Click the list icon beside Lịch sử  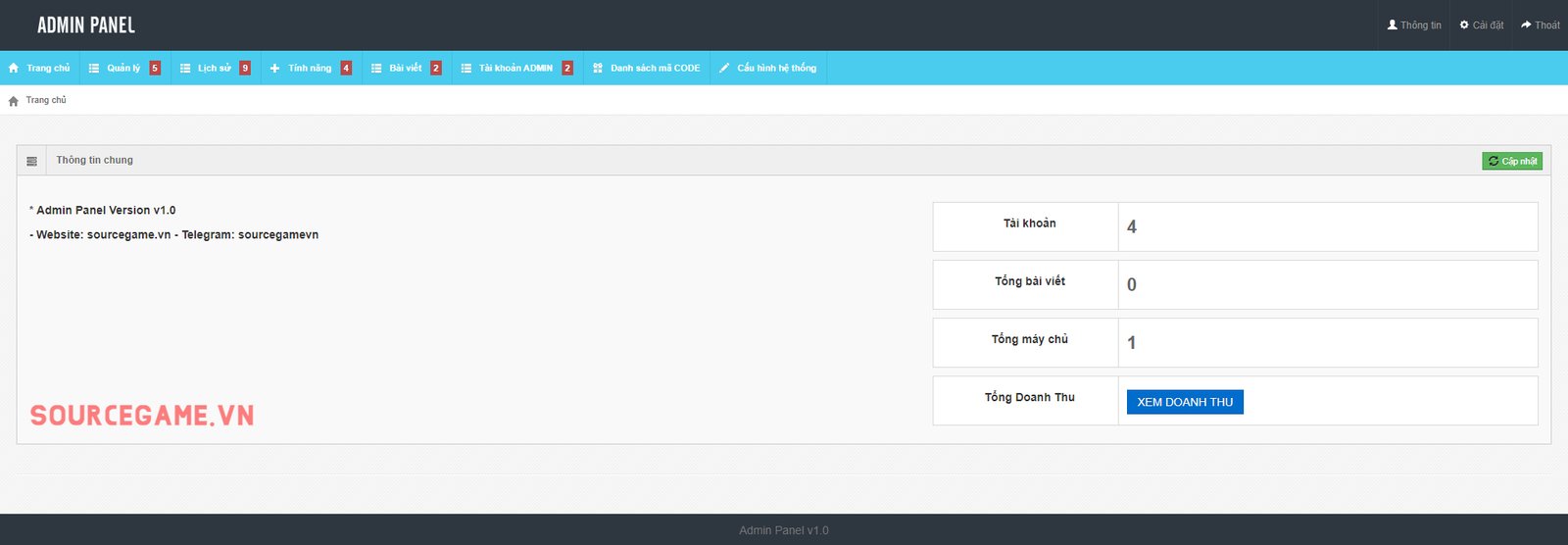[x=185, y=69]
